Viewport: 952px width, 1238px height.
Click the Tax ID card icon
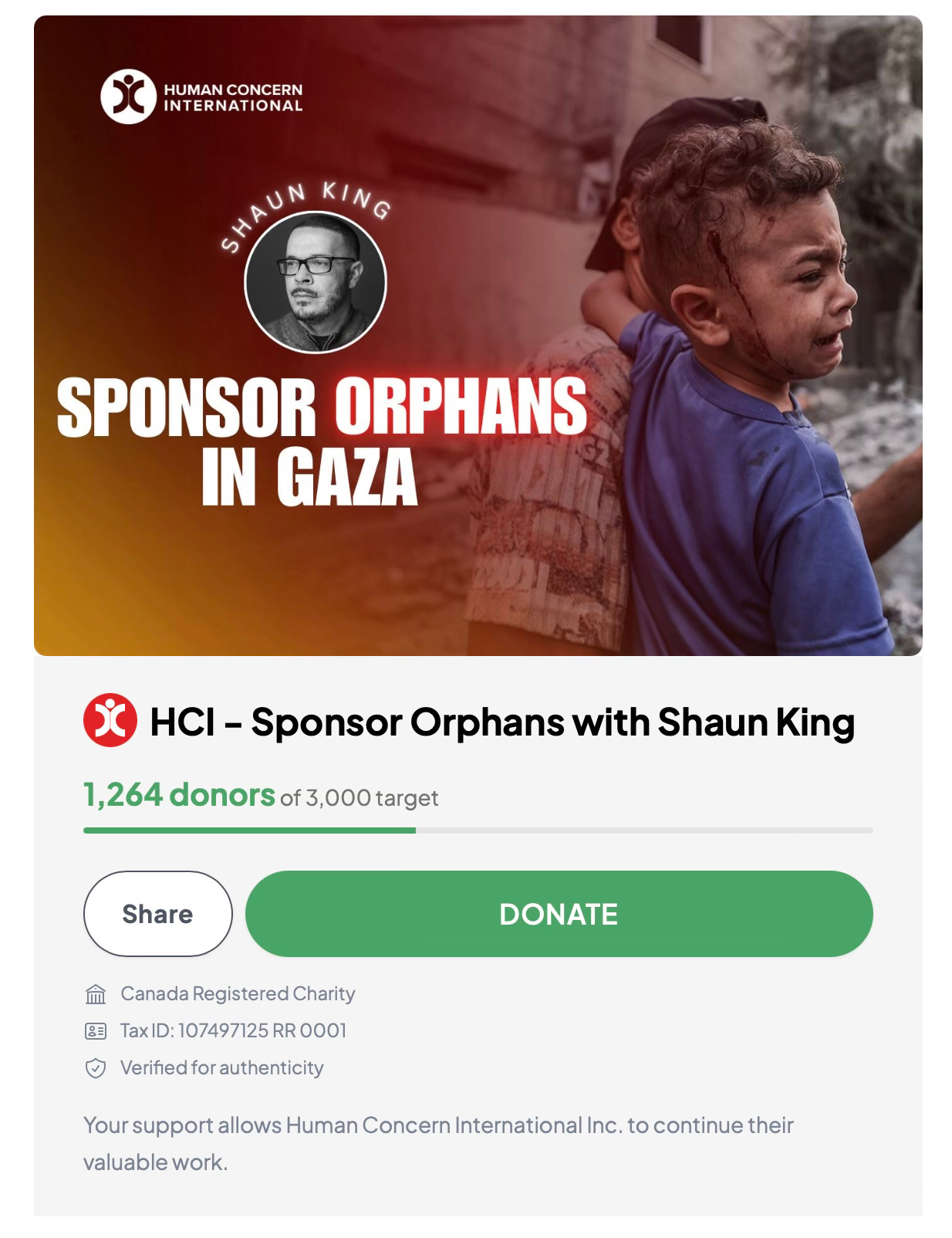pyautogui.click(x=95, y=1031)
